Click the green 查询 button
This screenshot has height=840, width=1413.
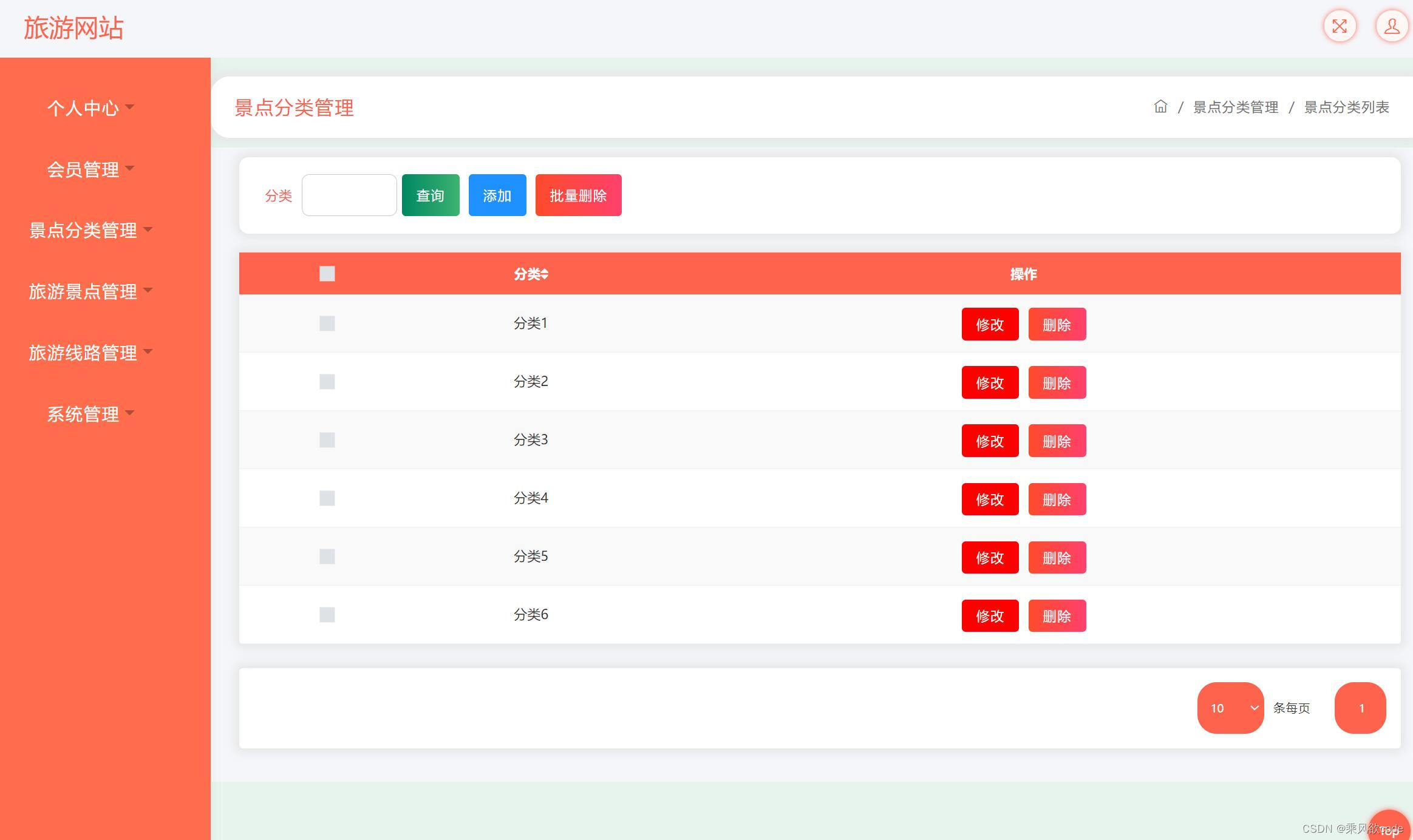click(x=430, y=195)
